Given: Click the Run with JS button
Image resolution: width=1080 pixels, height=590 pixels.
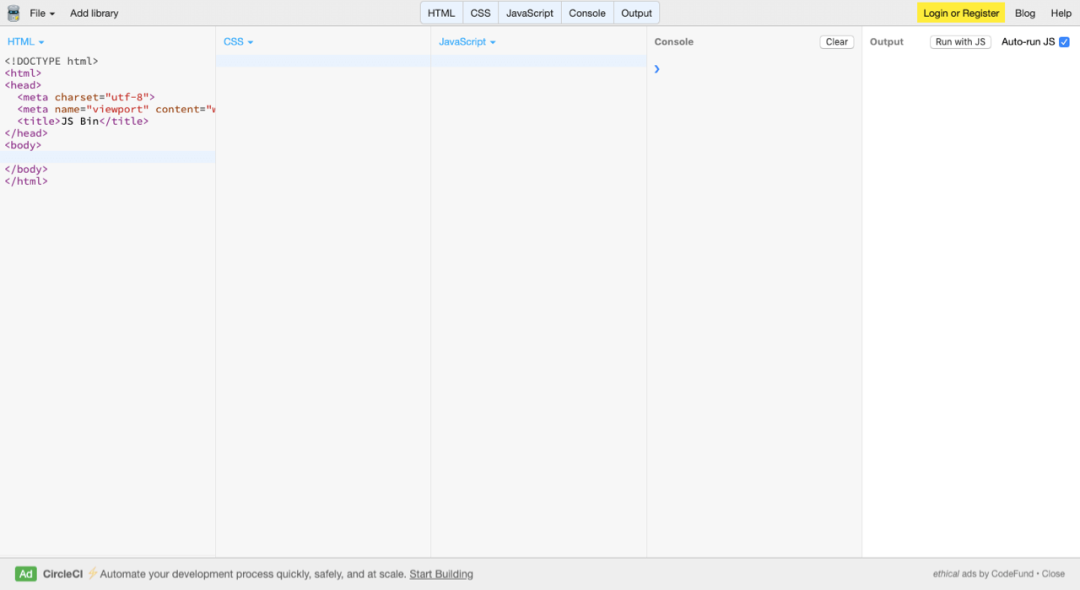Looking at the screenshot, I should [x=960, y=42].
